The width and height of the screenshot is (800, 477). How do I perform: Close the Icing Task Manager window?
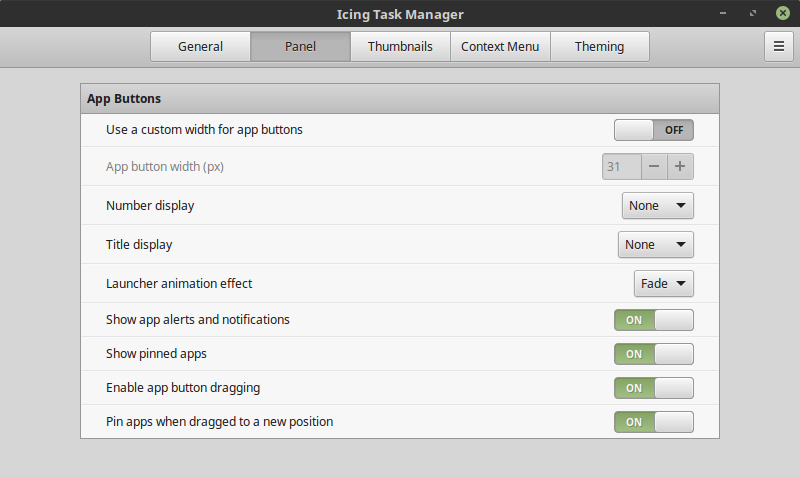point(781,14)
